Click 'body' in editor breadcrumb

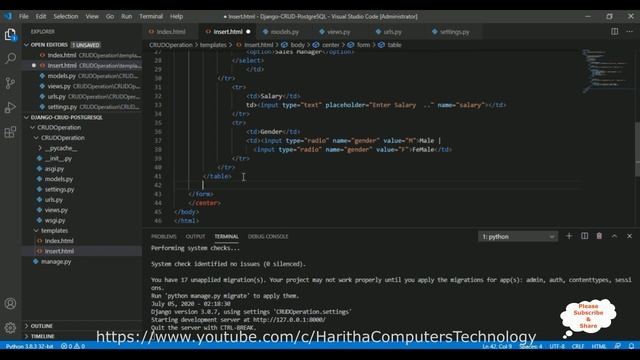(x=297, y=45)
